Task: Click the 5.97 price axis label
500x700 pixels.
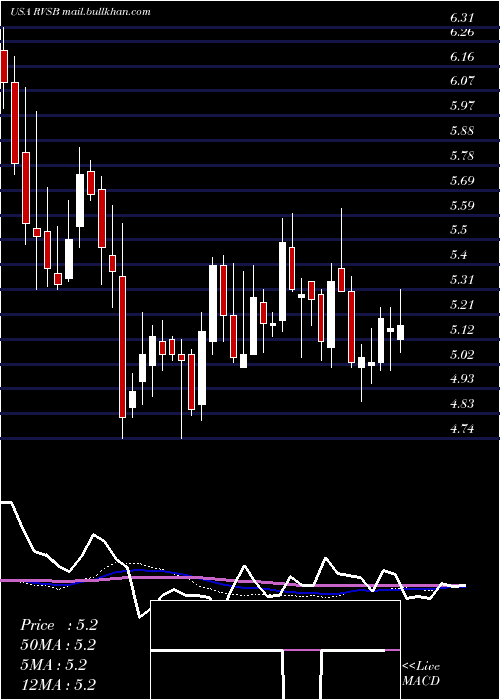Action: (462, 106)
